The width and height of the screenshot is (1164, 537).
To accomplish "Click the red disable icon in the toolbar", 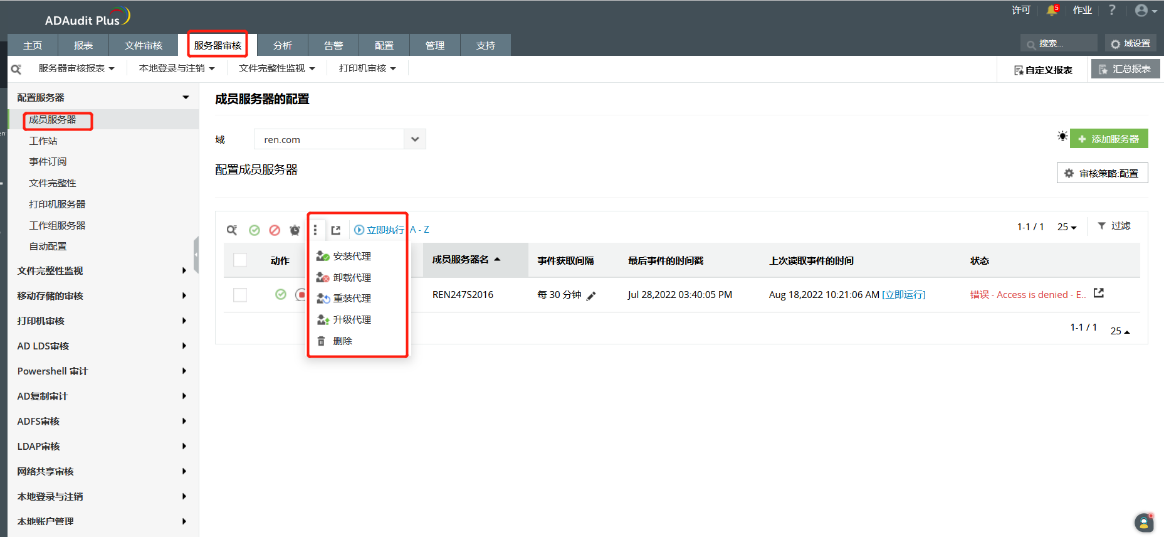I will pos(275,230).
